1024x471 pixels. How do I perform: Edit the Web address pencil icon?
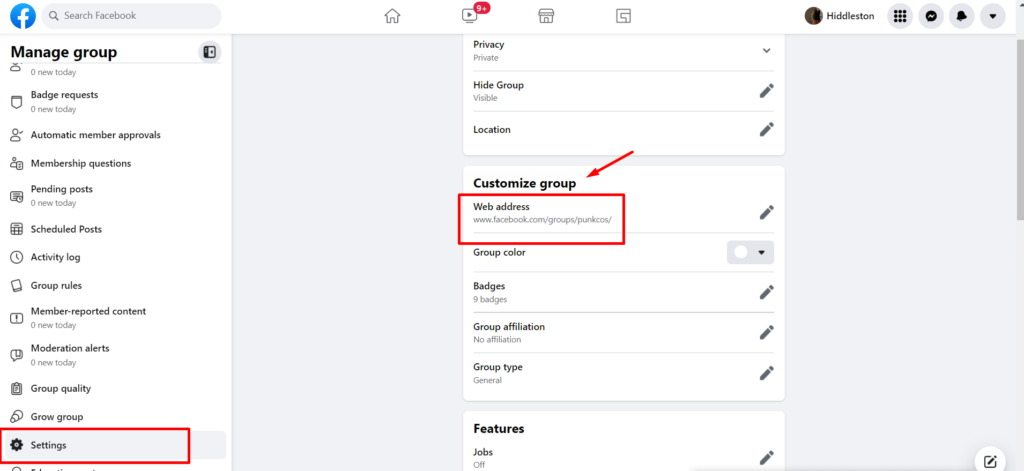(767, 212)
